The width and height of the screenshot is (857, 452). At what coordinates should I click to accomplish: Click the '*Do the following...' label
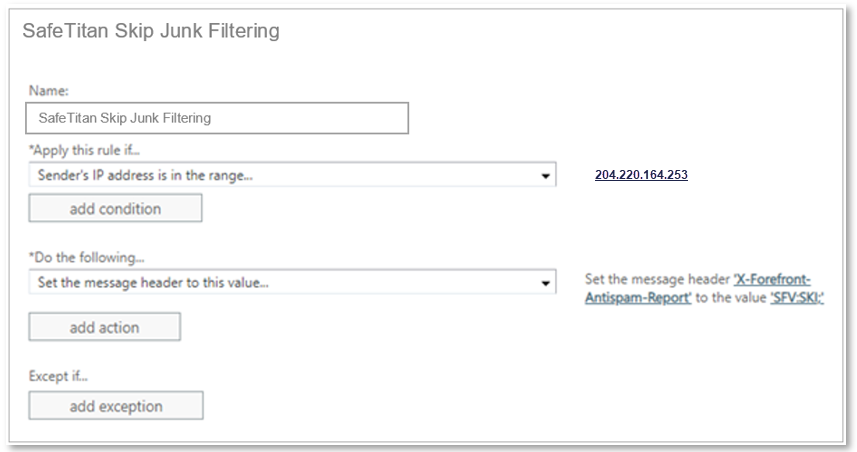[x=86, y=257]
